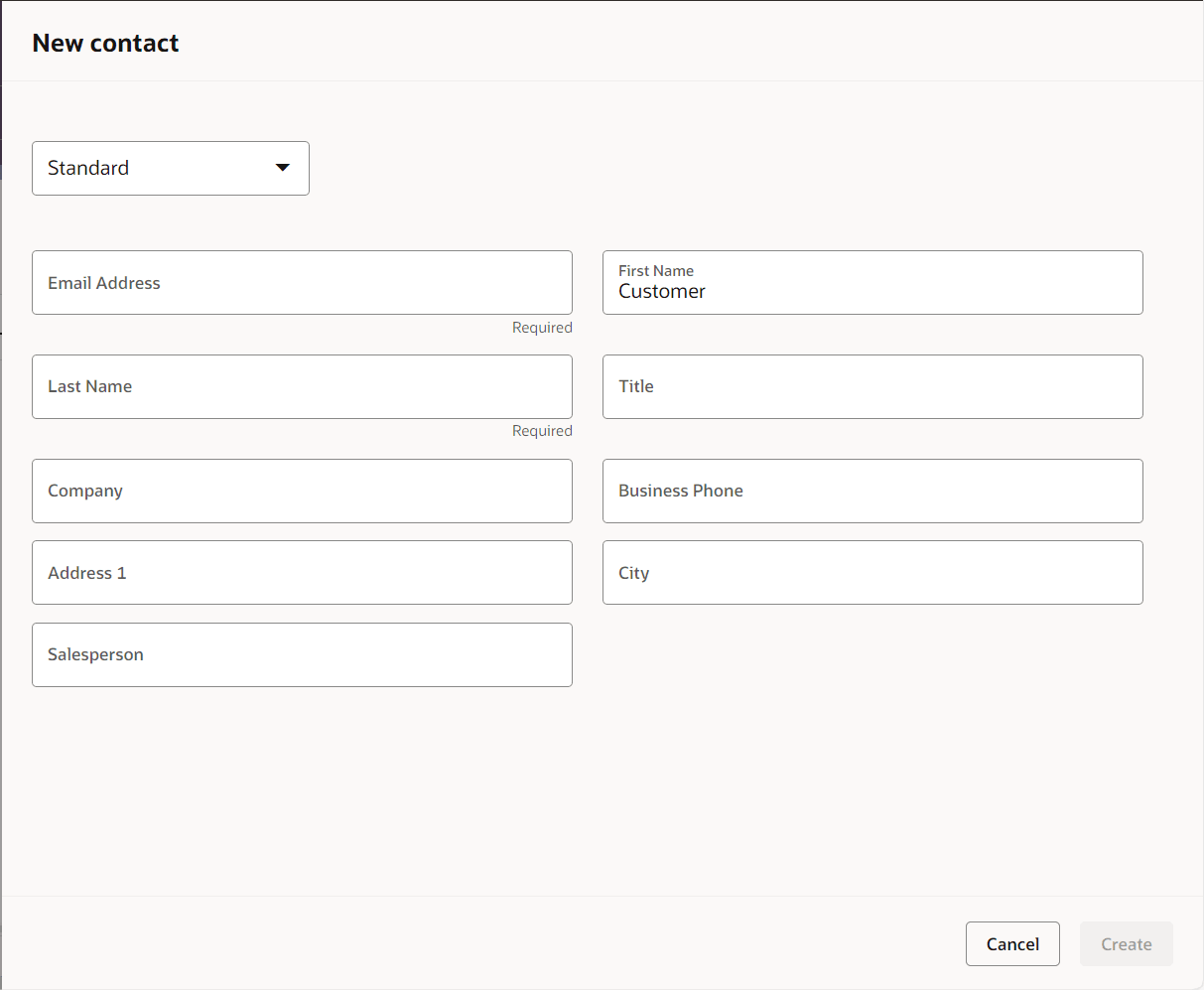Click into the City field
The width and height of the screenshot is (1204, 990).
click(x=872, y=573)
